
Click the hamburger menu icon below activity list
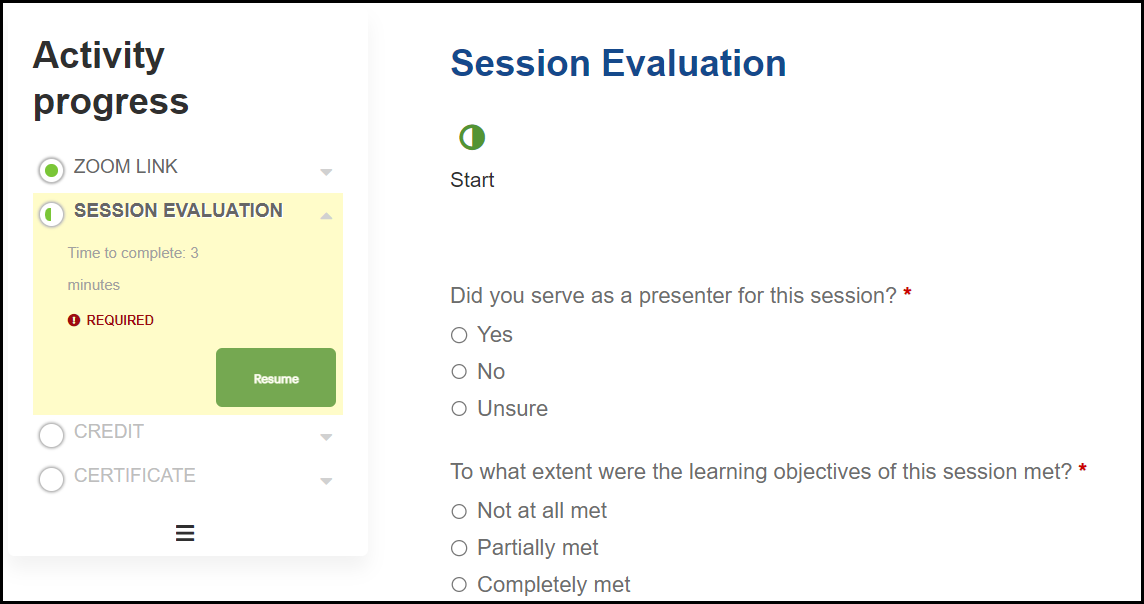coord(185,533)
